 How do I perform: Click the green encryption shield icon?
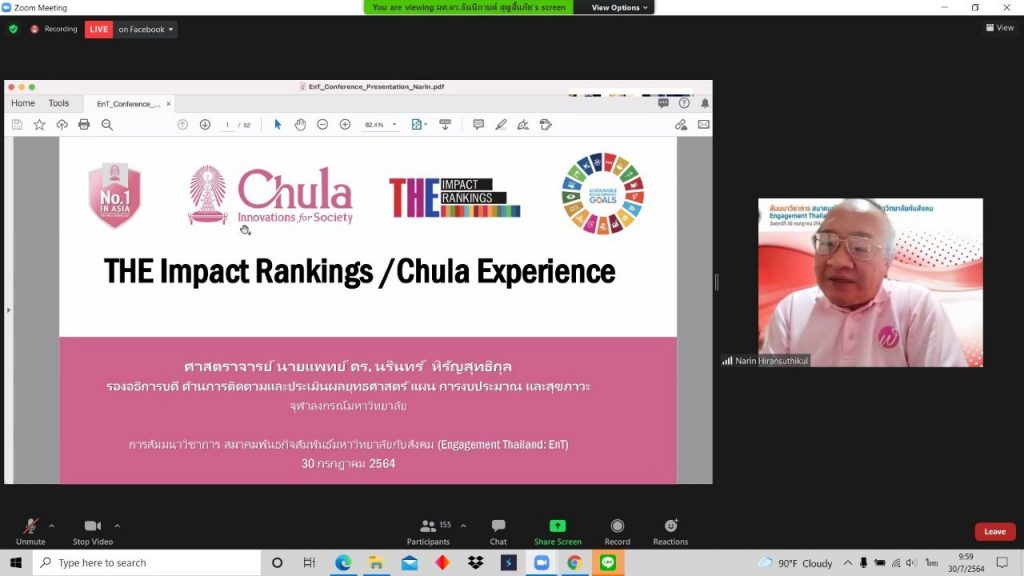click(13, 29)
